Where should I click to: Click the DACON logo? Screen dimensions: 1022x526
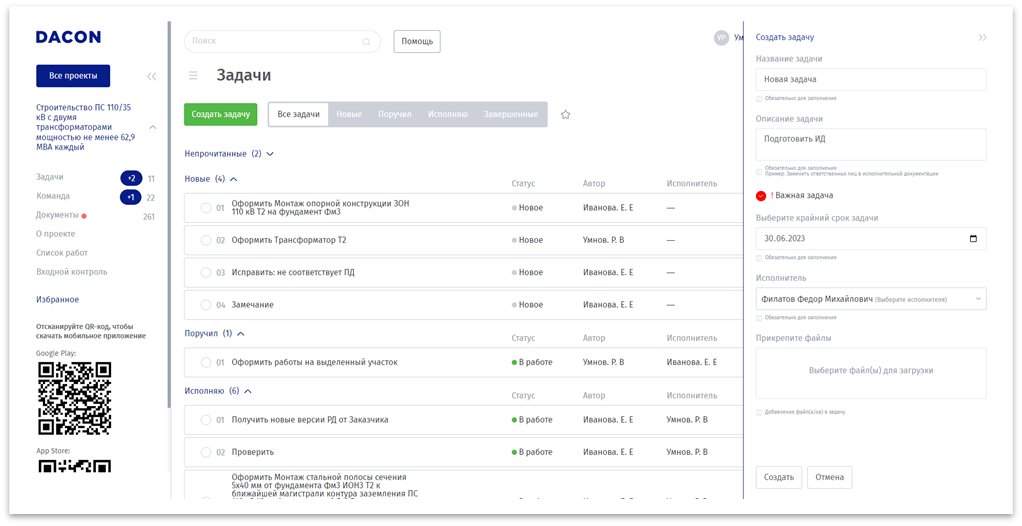point(68,37)
